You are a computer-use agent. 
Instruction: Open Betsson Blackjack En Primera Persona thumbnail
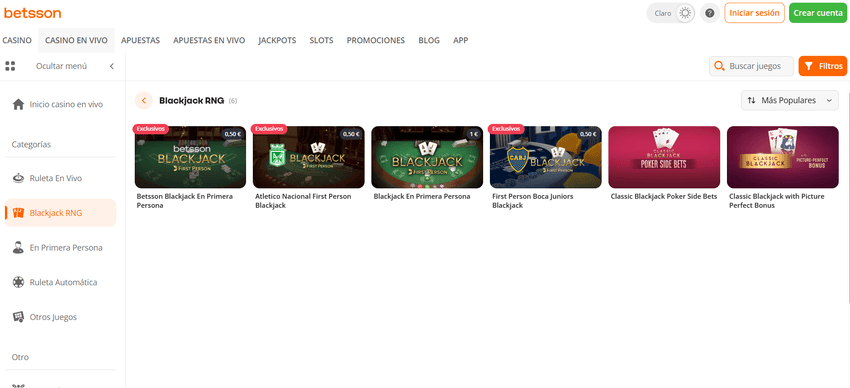tap(190, 157)
